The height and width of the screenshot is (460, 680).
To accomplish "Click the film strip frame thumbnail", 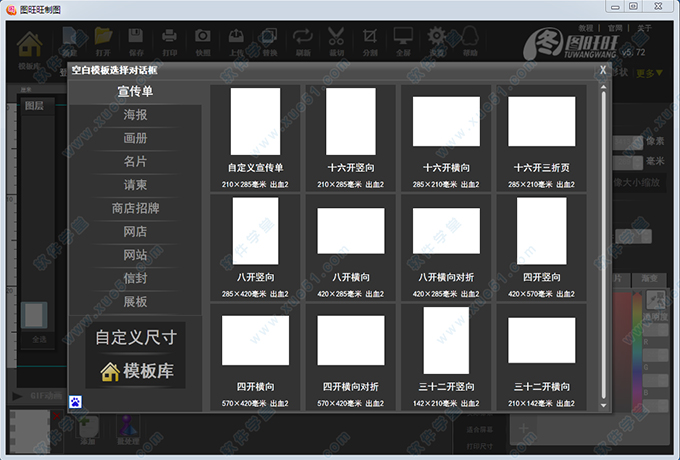I will 29,431.
